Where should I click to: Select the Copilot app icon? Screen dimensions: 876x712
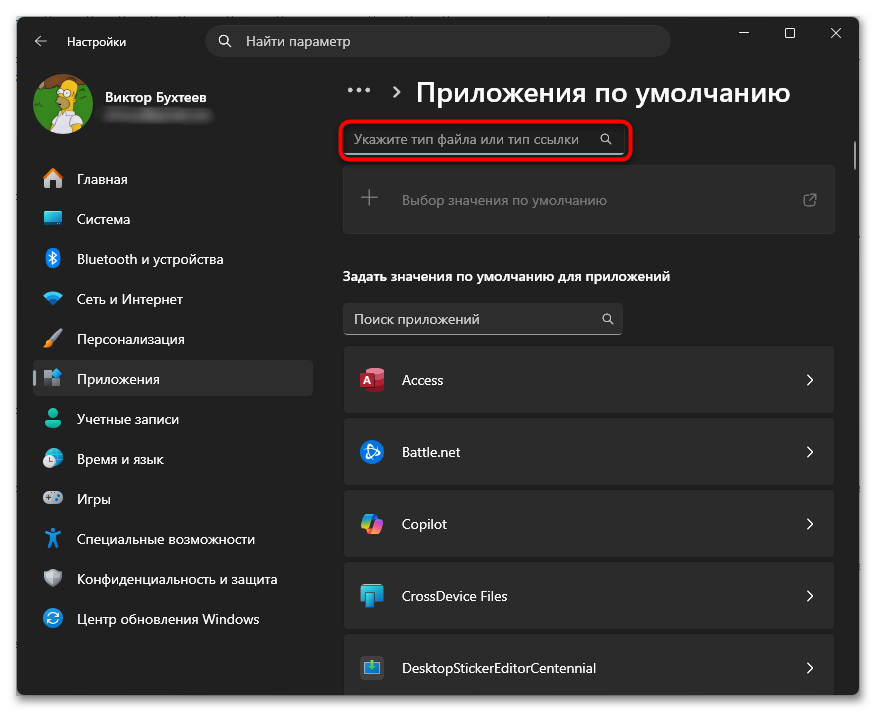coord(372,524)
